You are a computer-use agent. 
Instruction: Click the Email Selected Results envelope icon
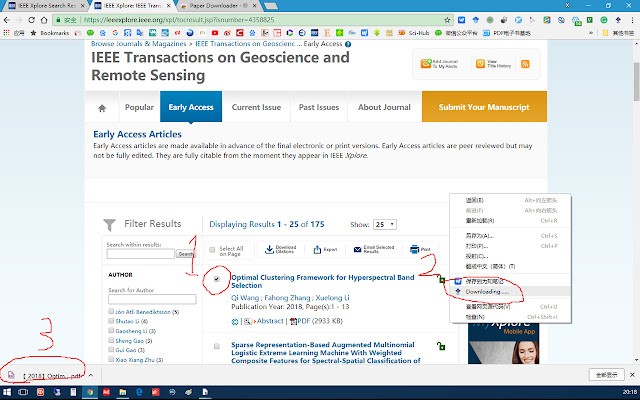358,249
